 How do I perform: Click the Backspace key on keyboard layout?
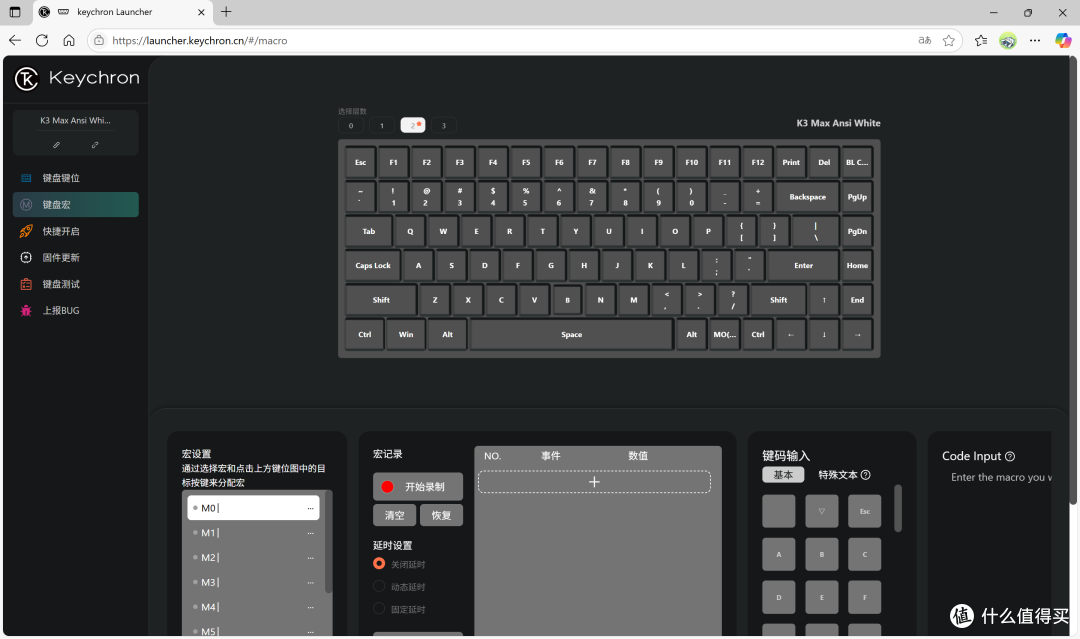coord(807,197)
